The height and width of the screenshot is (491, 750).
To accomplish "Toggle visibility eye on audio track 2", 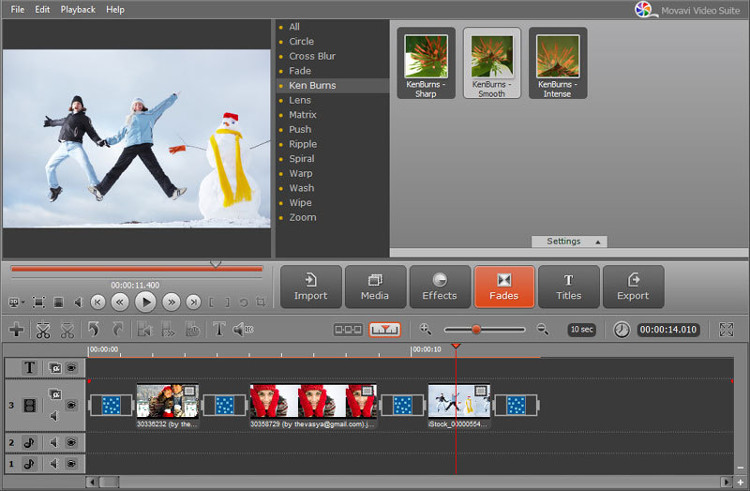I will pos(72,443).
